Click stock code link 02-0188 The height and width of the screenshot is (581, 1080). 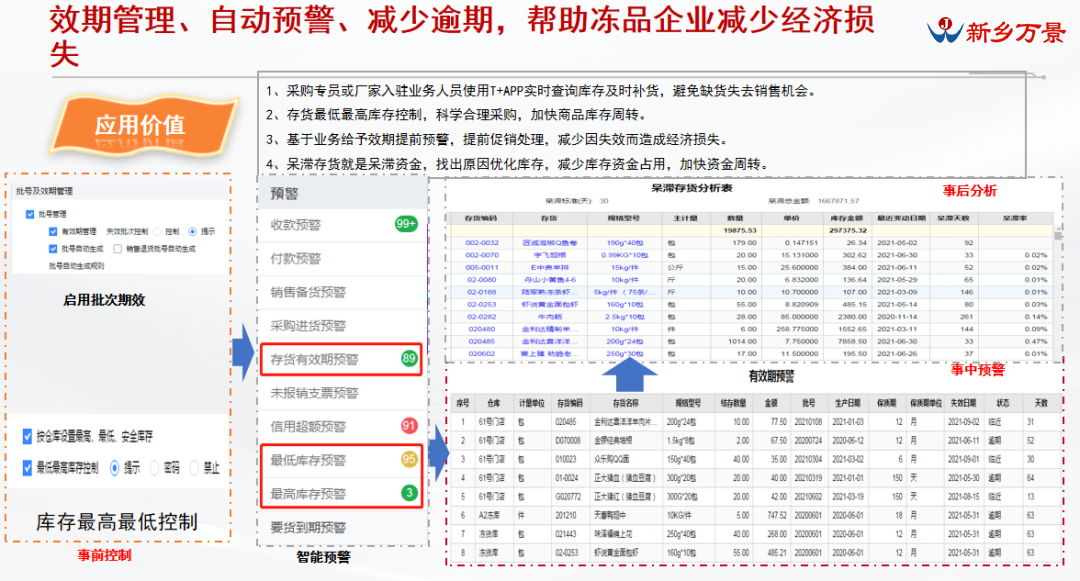481,291
